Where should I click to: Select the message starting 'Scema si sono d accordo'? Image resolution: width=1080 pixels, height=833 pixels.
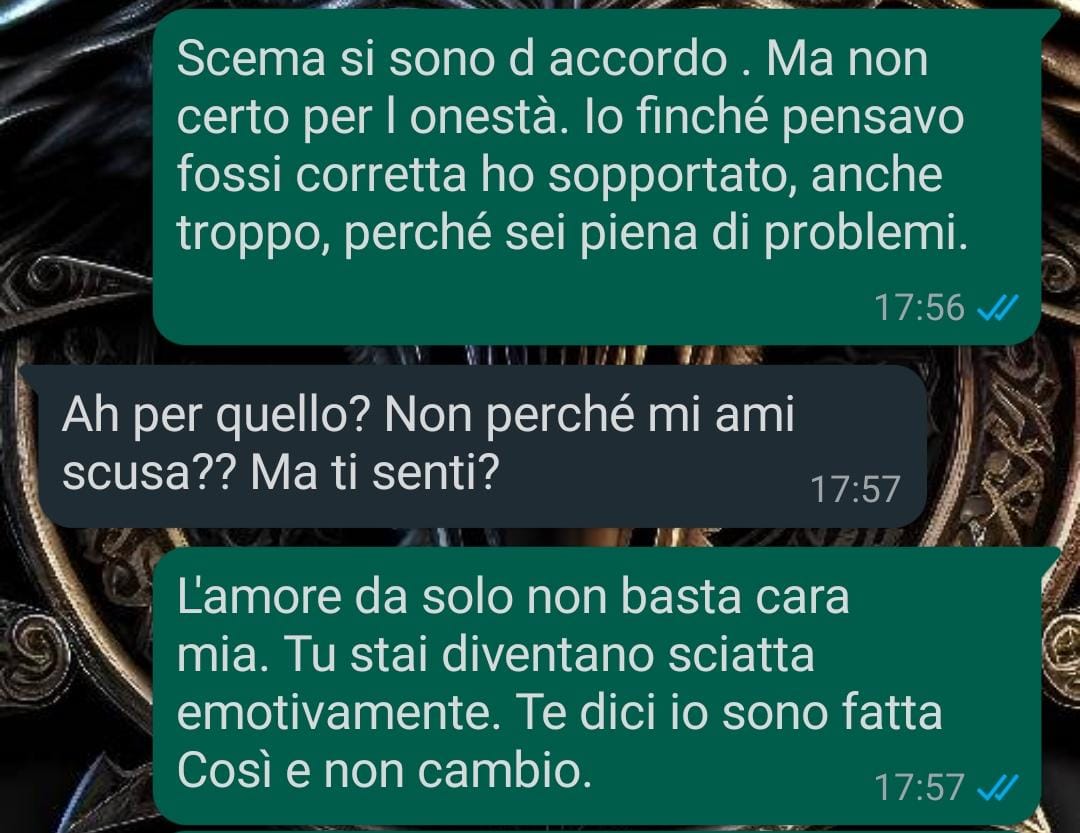click(596, 176)
